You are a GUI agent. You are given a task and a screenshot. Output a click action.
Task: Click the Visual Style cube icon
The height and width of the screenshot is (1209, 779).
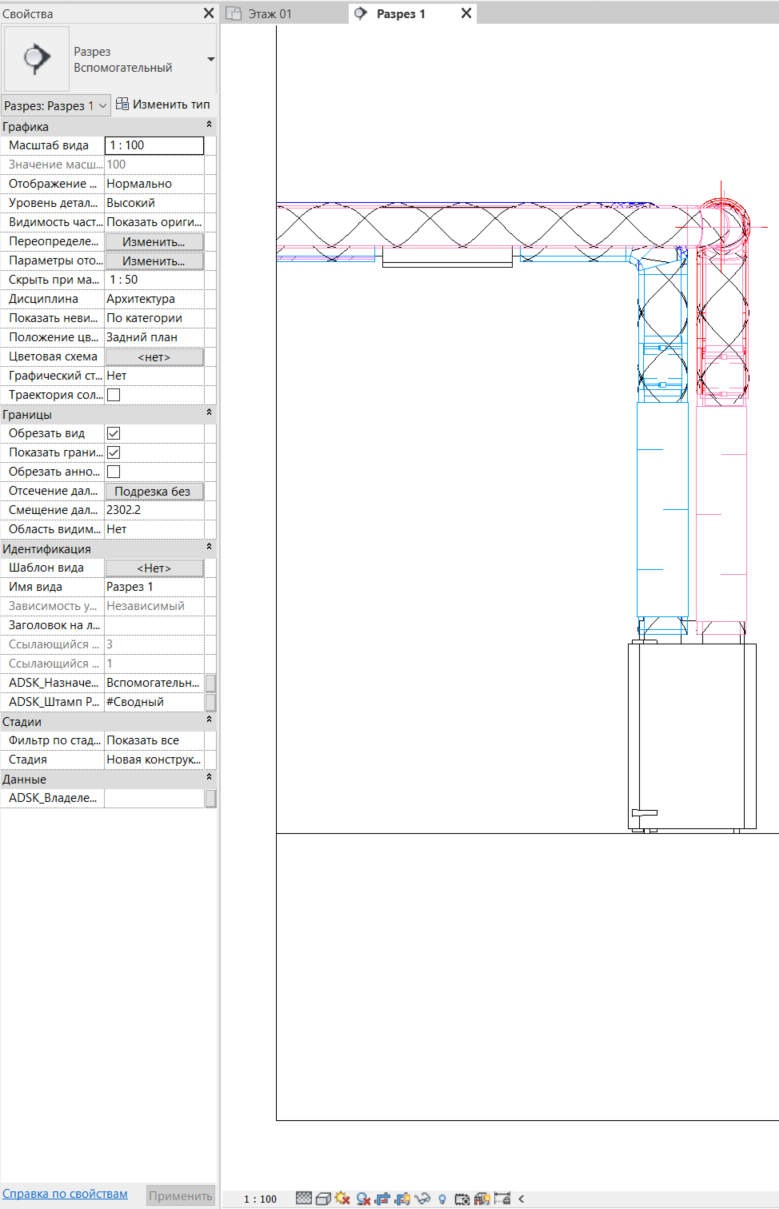pos(323,1198)
